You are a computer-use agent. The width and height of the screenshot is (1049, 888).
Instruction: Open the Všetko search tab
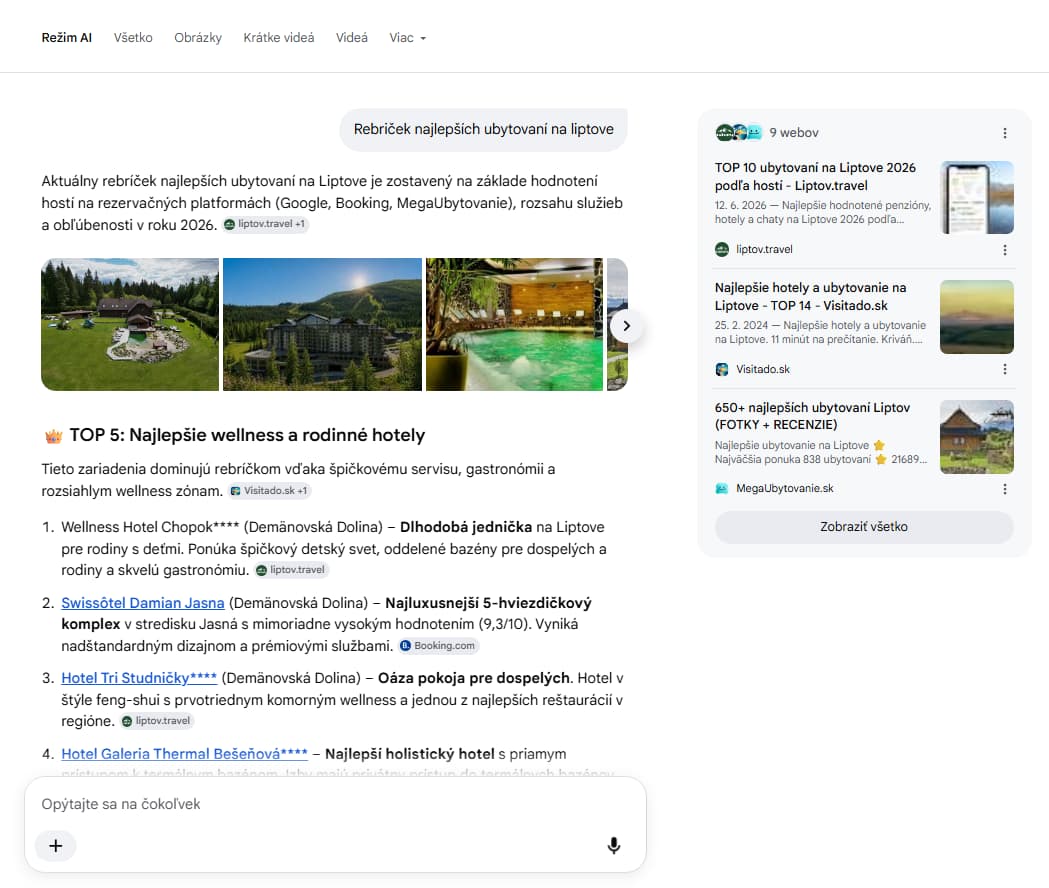pos(132,37)
